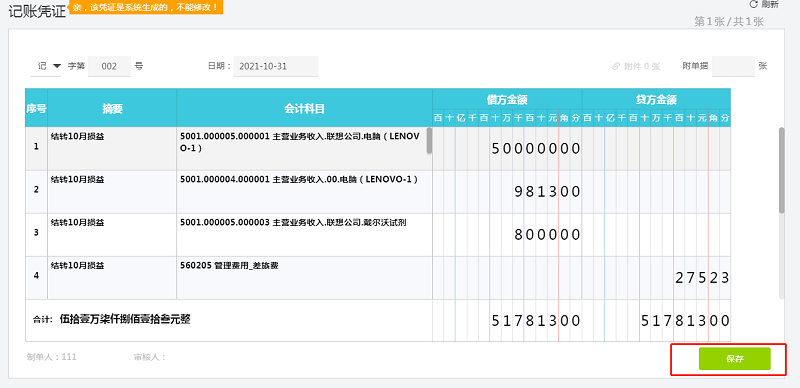Viewport: 800px width, 388px height.
Task: Click debit amount 981300 in row 2
Action: (547, 192)
